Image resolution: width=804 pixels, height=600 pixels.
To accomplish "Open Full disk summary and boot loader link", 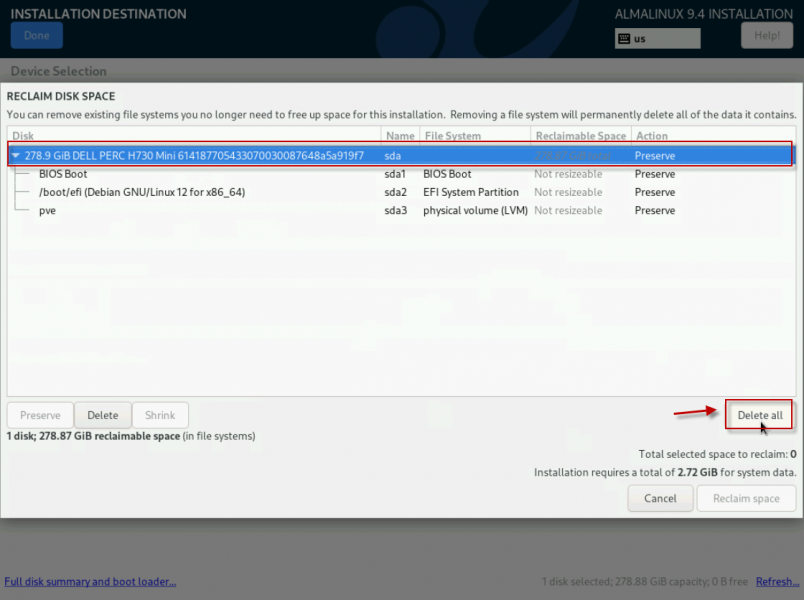I will pos(90,582).
